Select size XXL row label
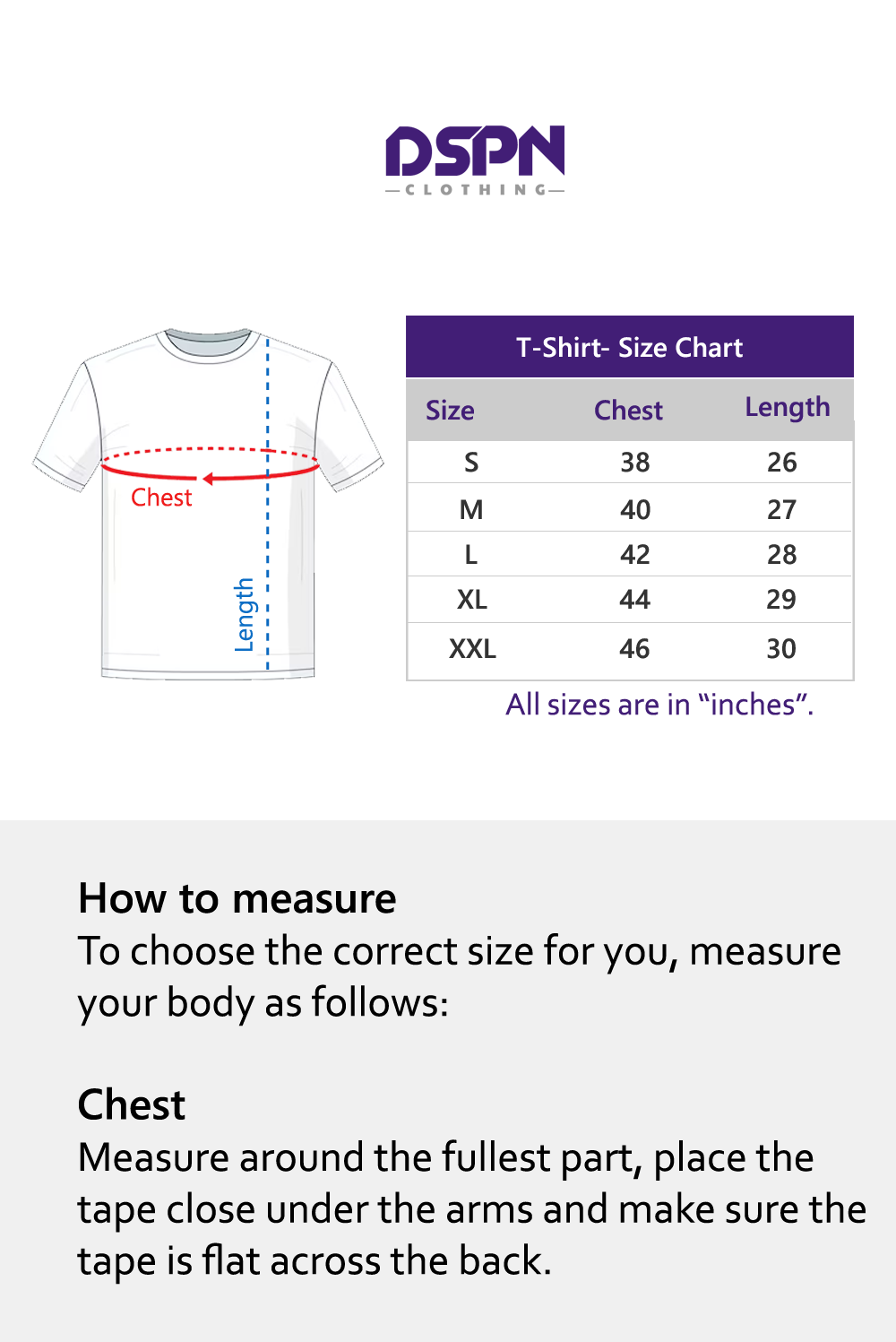The image size is (896, 1342). point(472,649)
